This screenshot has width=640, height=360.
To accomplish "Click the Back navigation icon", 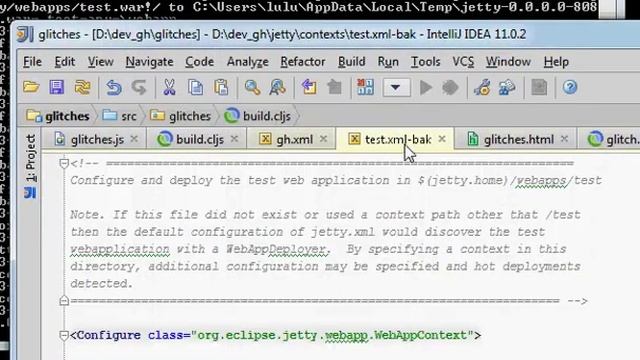I will tap(309, 87).
